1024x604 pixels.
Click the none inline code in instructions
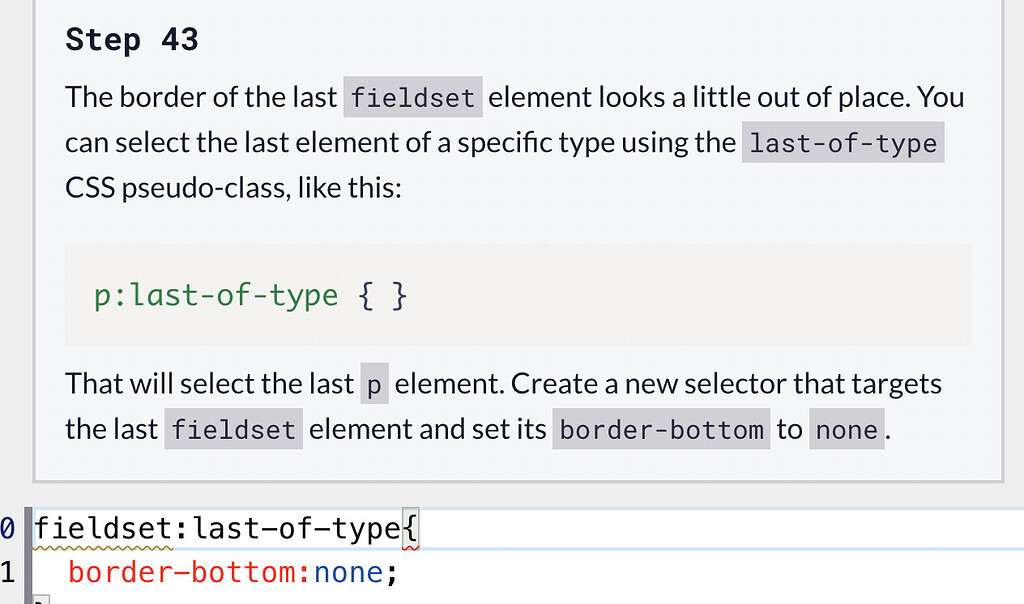tap(846, 430)
